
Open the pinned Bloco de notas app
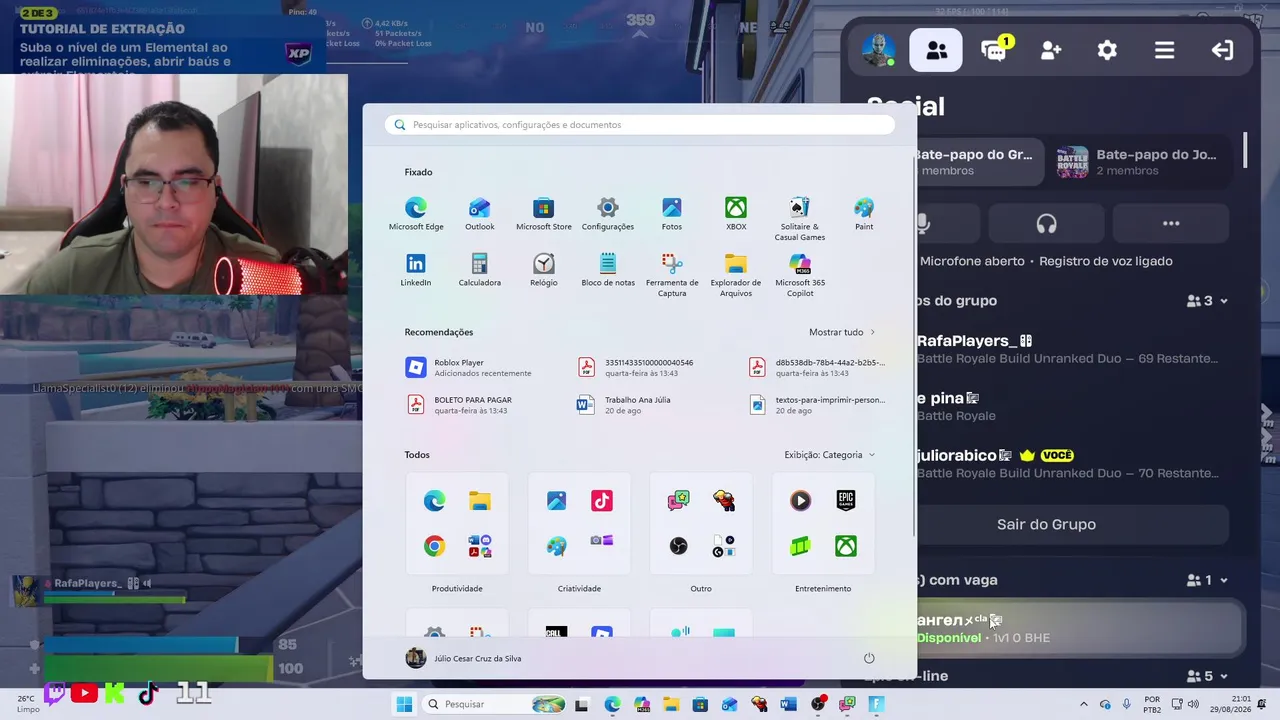click(x=608, y=270)
